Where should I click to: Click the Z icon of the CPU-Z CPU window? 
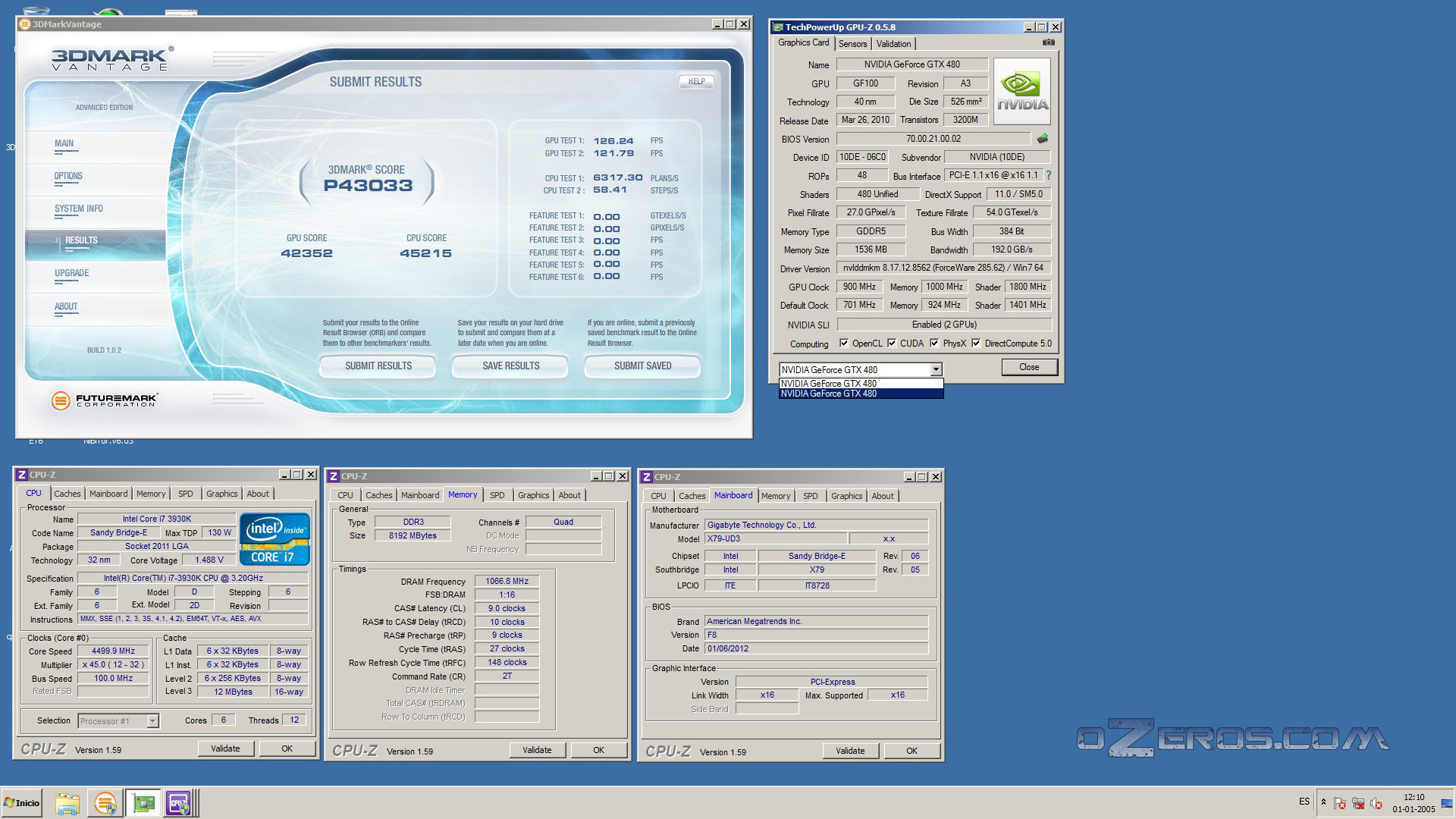21,475
